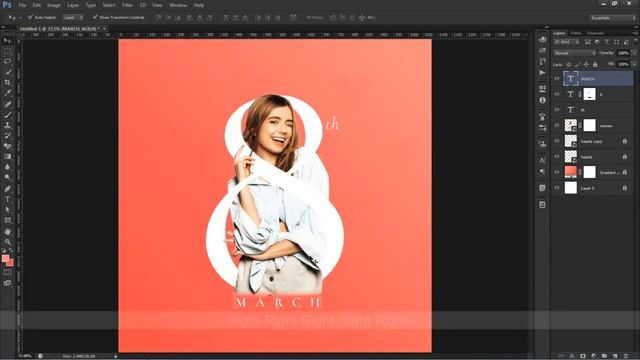Hide the 8 text layer
The image size is (640, 360).
tap(557, 94)
